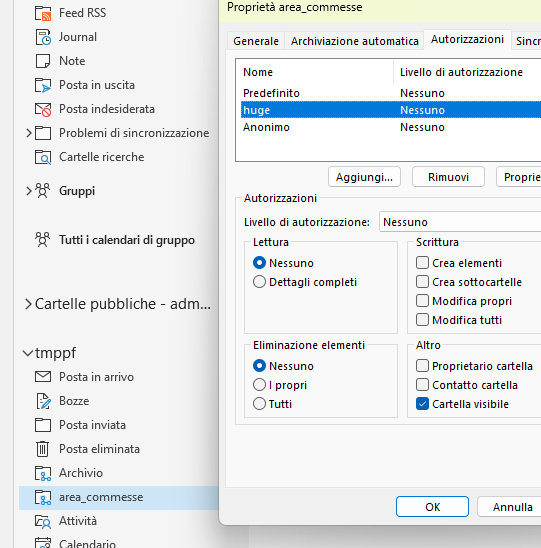Click the Aggiungi... button
This screenshot has width=541, height=548.
[364, 177]
